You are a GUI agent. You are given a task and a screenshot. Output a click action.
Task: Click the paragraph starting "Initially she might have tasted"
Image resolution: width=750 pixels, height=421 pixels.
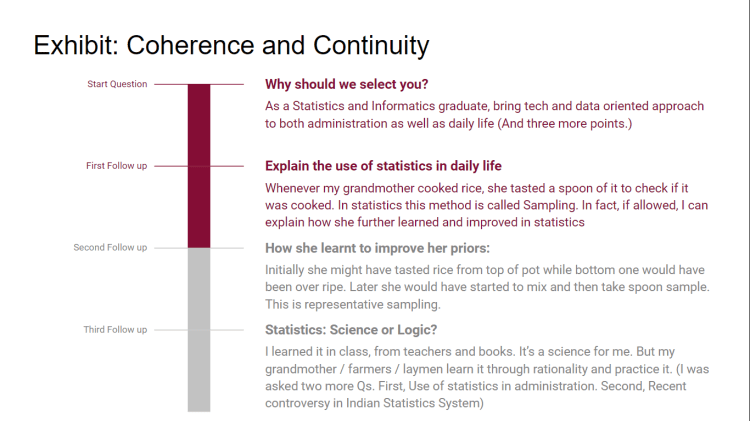click(x=487, y=287)
